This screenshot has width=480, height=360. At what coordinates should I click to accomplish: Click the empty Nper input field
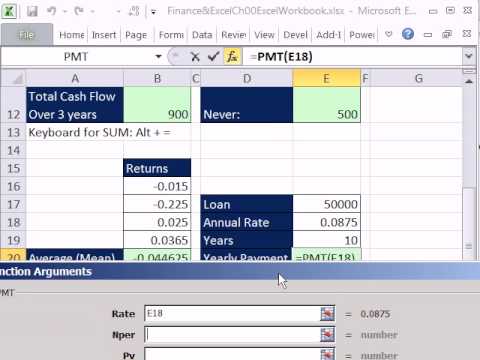232,335
